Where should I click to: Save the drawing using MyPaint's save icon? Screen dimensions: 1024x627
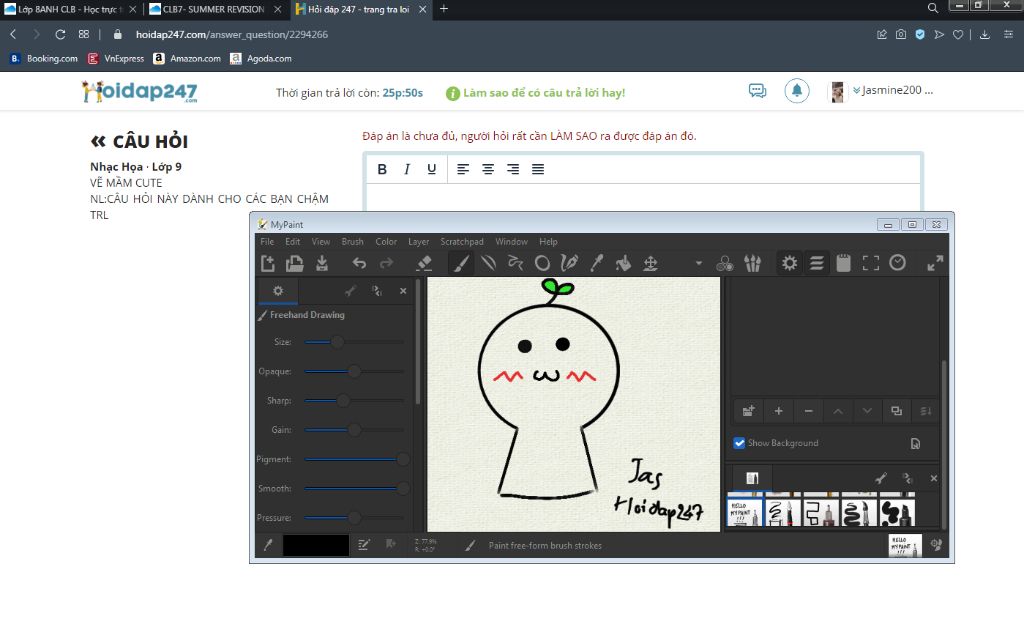(x=322, y=263)
